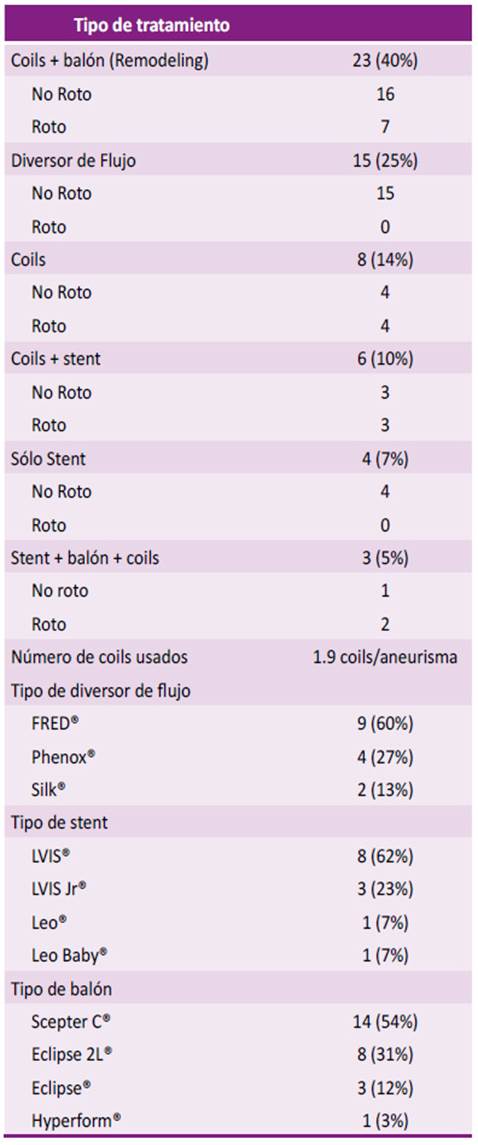Select the 'Coils + balón (Remodeling)' row
478x1145 pixels.
pyautogui.click(x=239, y=61)
